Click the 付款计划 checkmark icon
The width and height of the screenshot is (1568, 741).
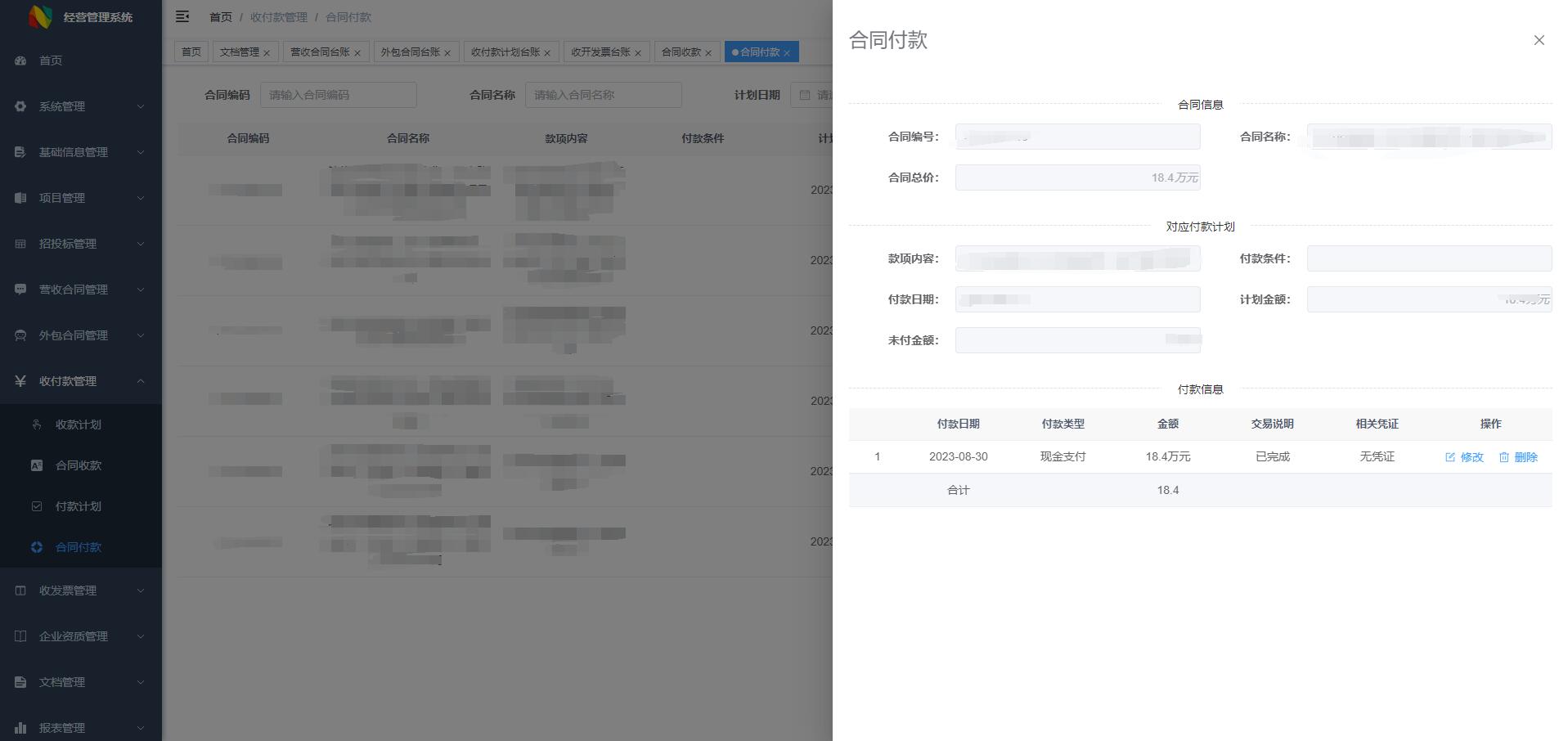(37, 506)
